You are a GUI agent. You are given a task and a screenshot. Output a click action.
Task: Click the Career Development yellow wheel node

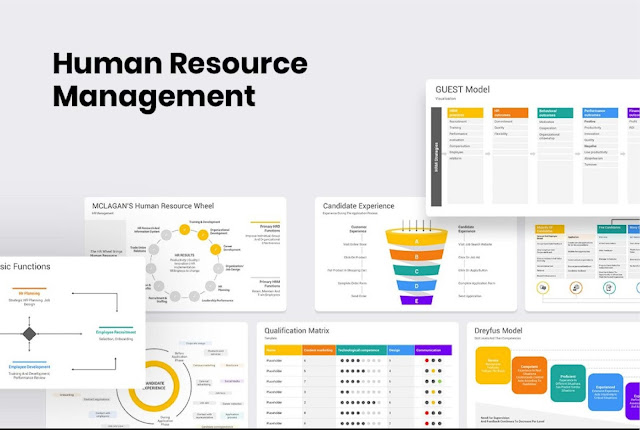tap(216, 249)
